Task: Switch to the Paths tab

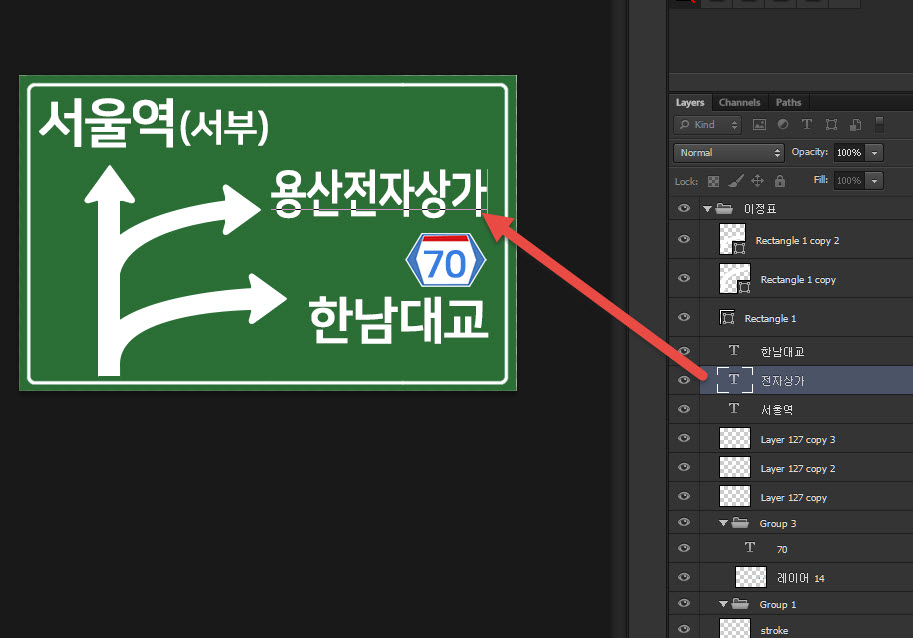Action: [x=788, y=102]
